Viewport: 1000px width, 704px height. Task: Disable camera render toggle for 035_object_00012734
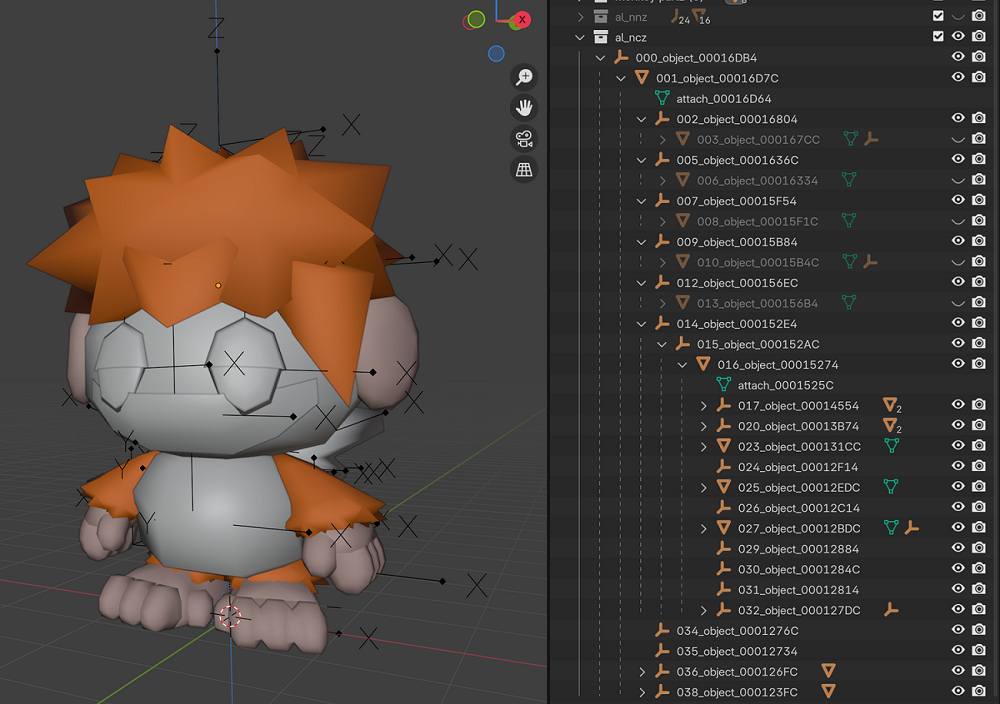[x=979, y=651]
